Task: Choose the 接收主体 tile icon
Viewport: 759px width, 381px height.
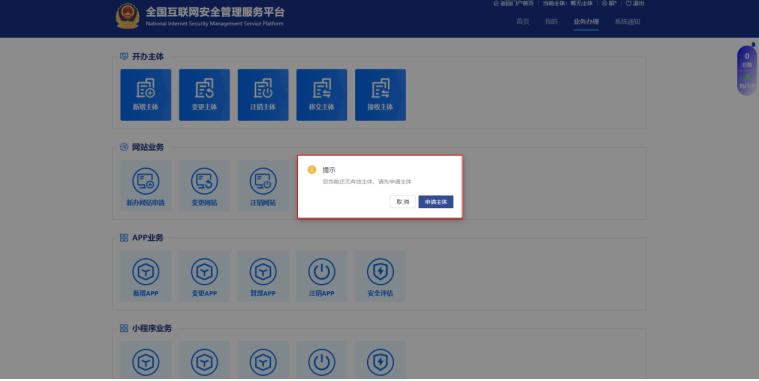Action: (380, 95)
